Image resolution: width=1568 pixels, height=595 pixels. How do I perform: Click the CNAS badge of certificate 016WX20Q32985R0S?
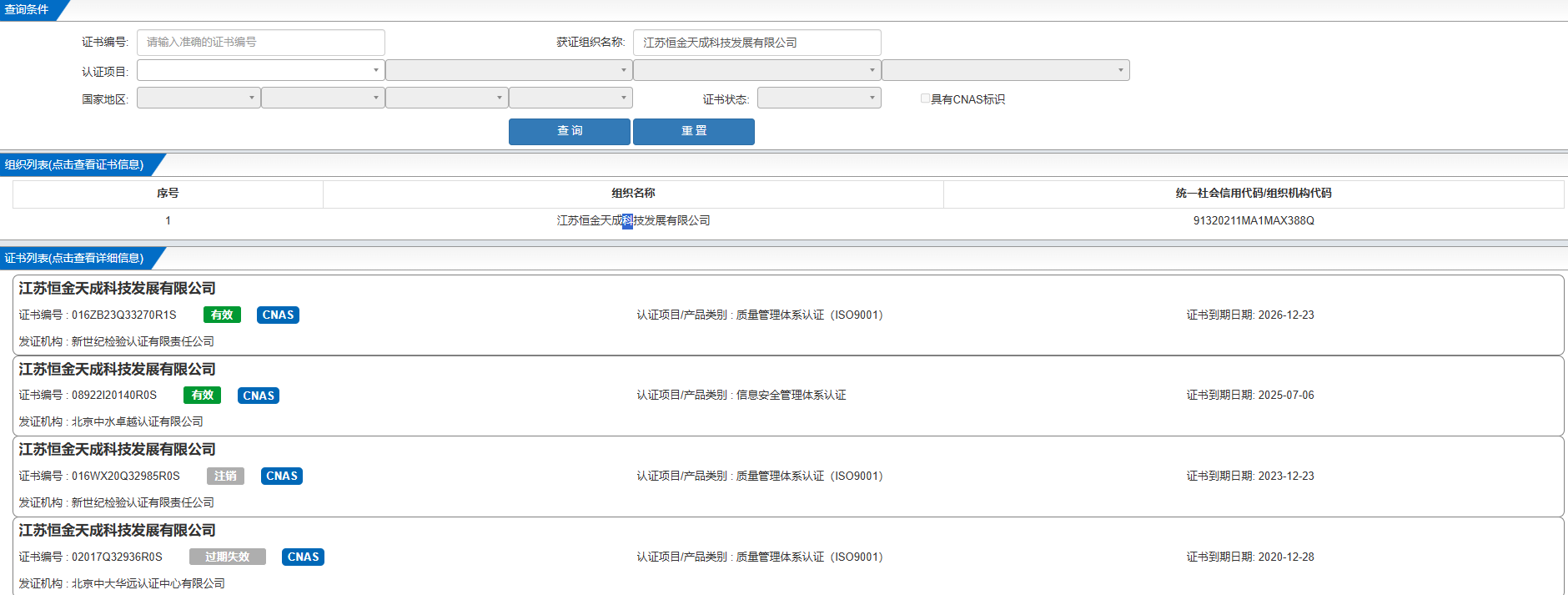tap(282, 476)
